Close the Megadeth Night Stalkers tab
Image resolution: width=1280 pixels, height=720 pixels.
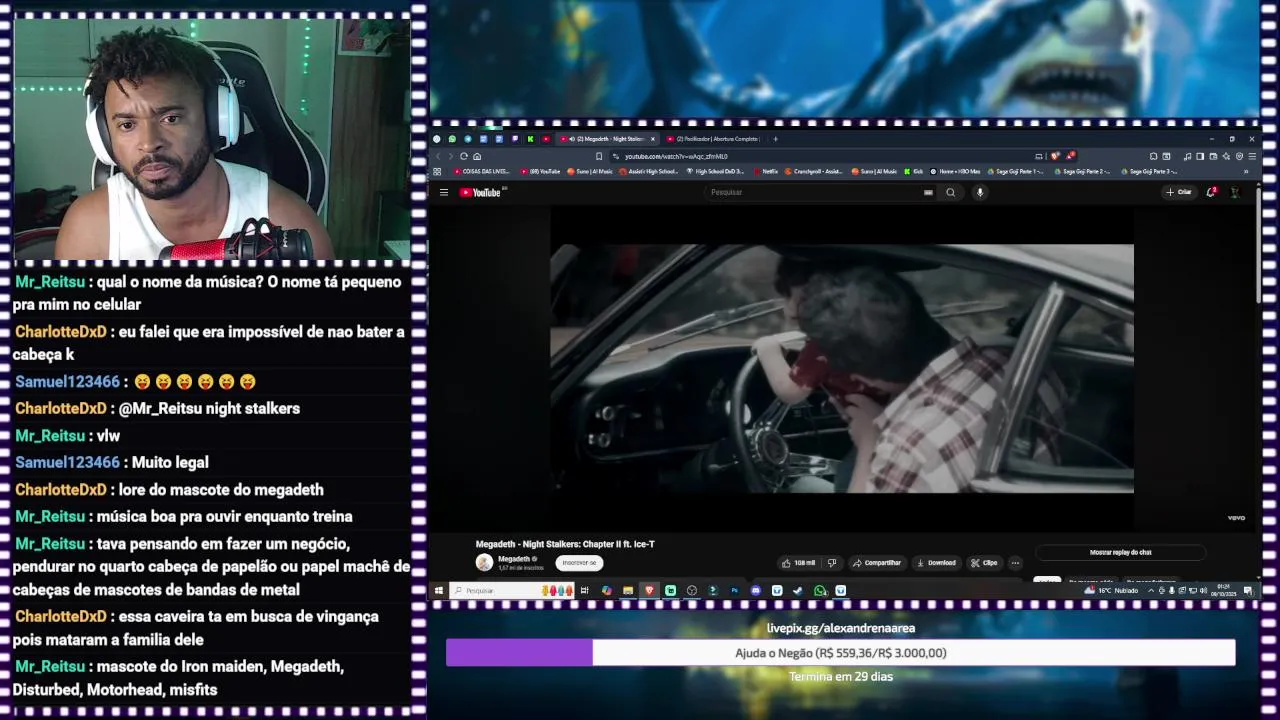coord(653,139)
